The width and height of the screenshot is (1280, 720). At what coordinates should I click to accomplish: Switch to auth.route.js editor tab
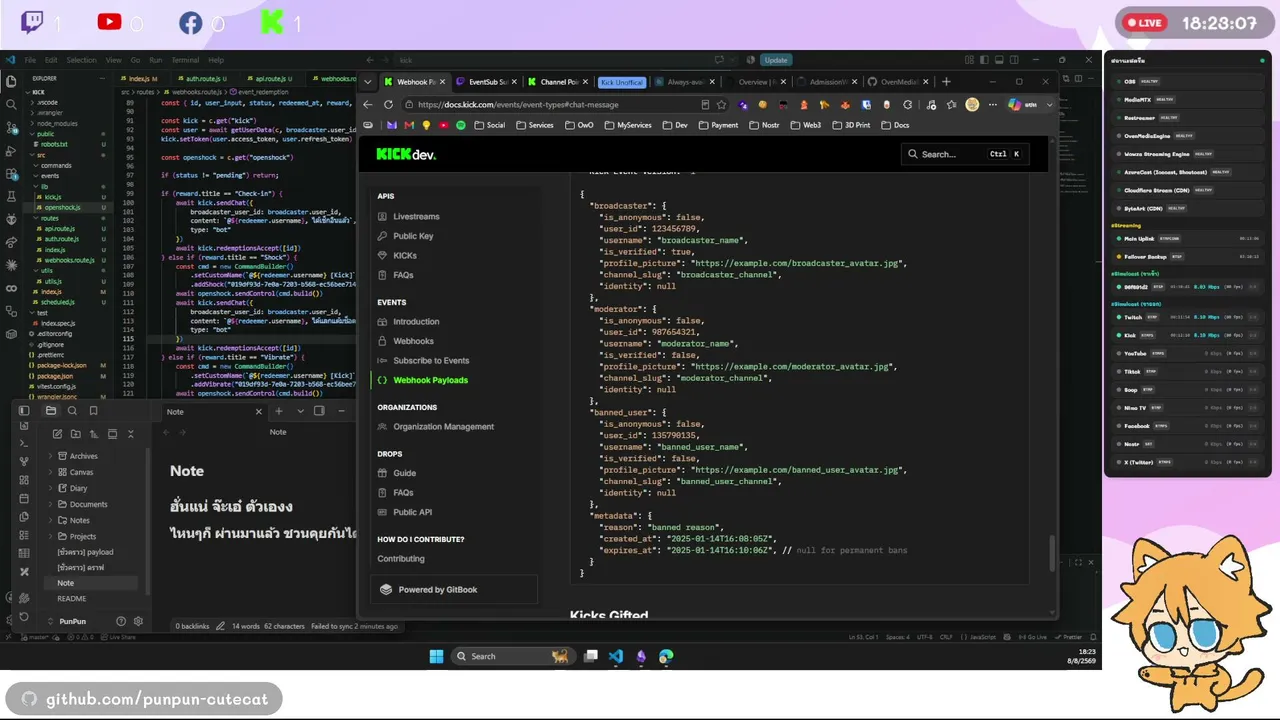pos(203,78)
